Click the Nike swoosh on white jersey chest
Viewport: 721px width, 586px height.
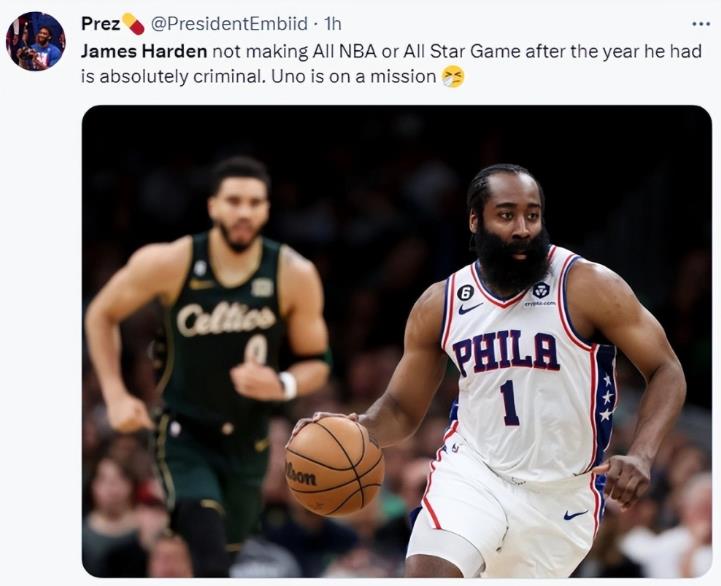[470, 309]
